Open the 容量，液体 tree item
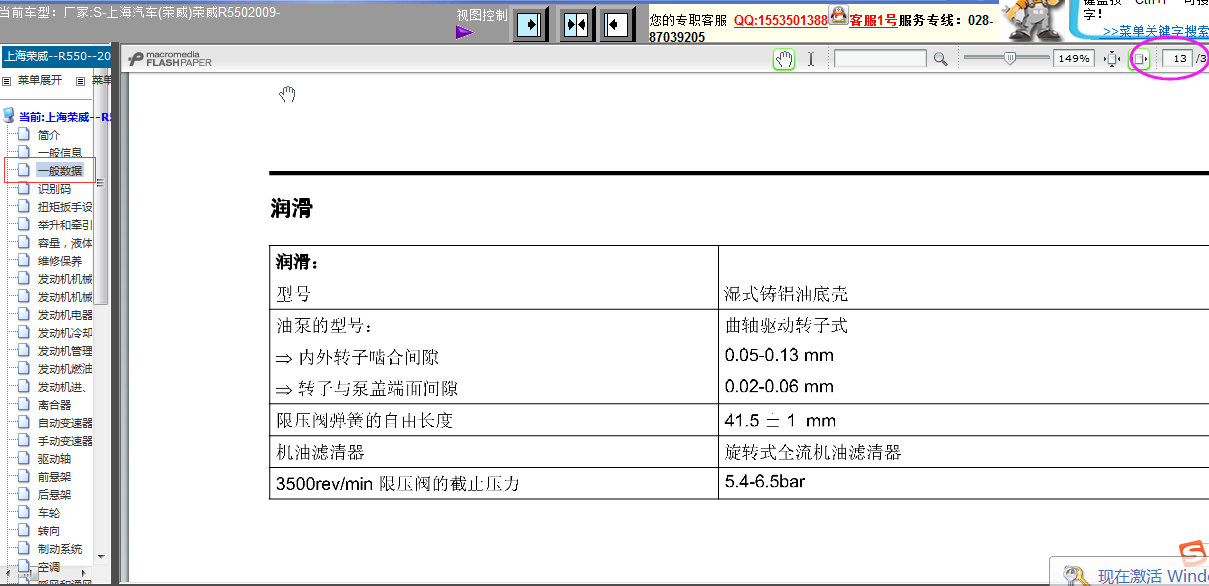 click(x=65, y=243)
